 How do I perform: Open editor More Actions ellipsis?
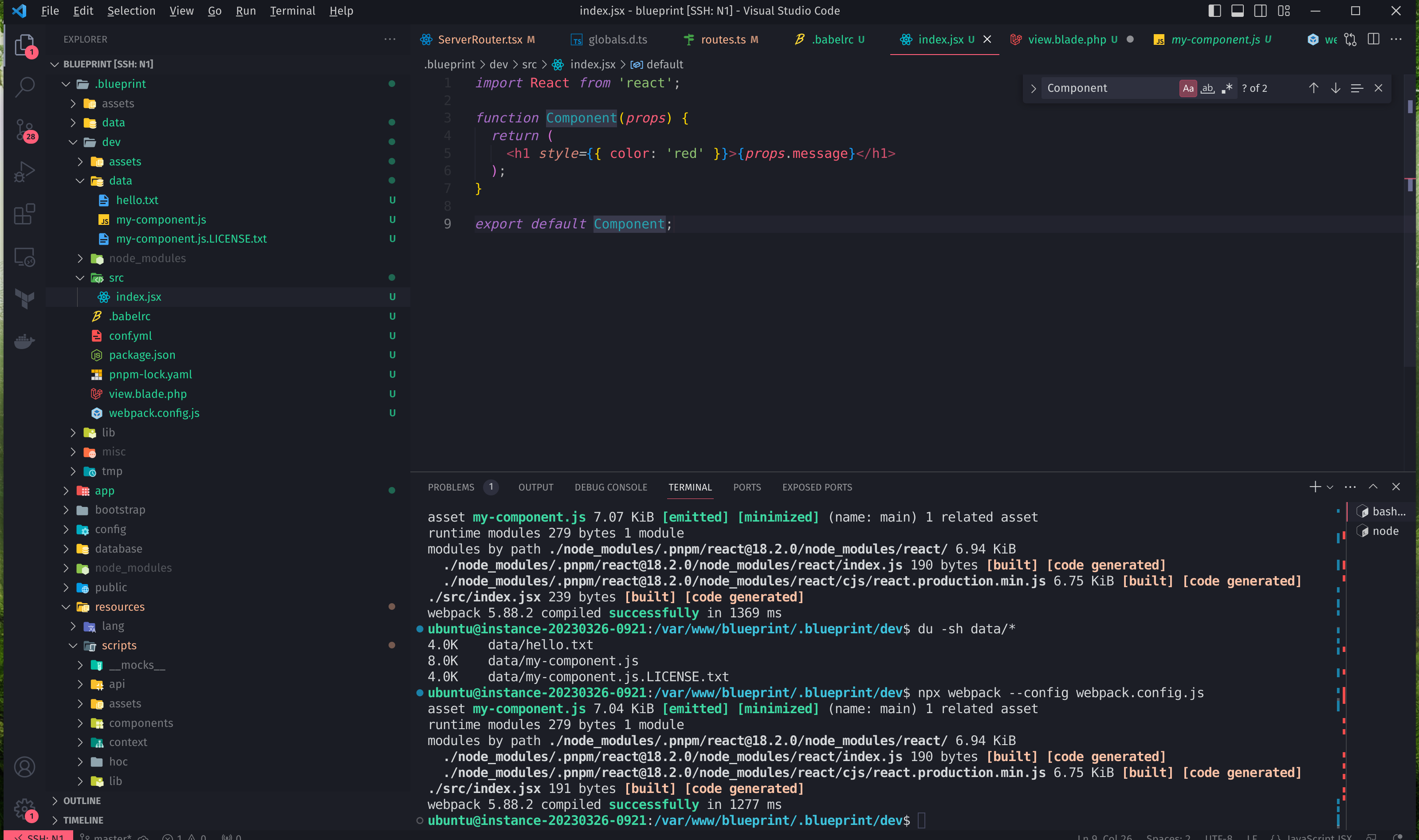pyautogui.click(x=1396, y=39)
